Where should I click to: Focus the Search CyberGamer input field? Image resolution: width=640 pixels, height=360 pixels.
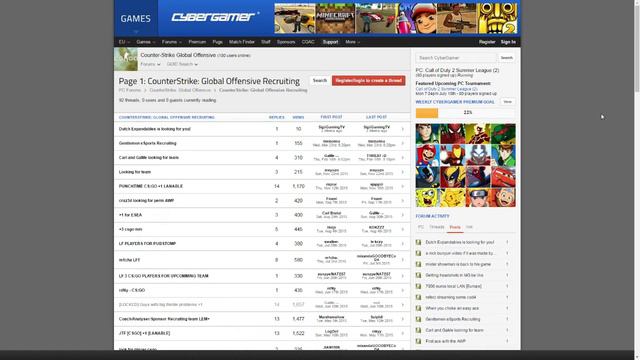click(x=456, y=58)
